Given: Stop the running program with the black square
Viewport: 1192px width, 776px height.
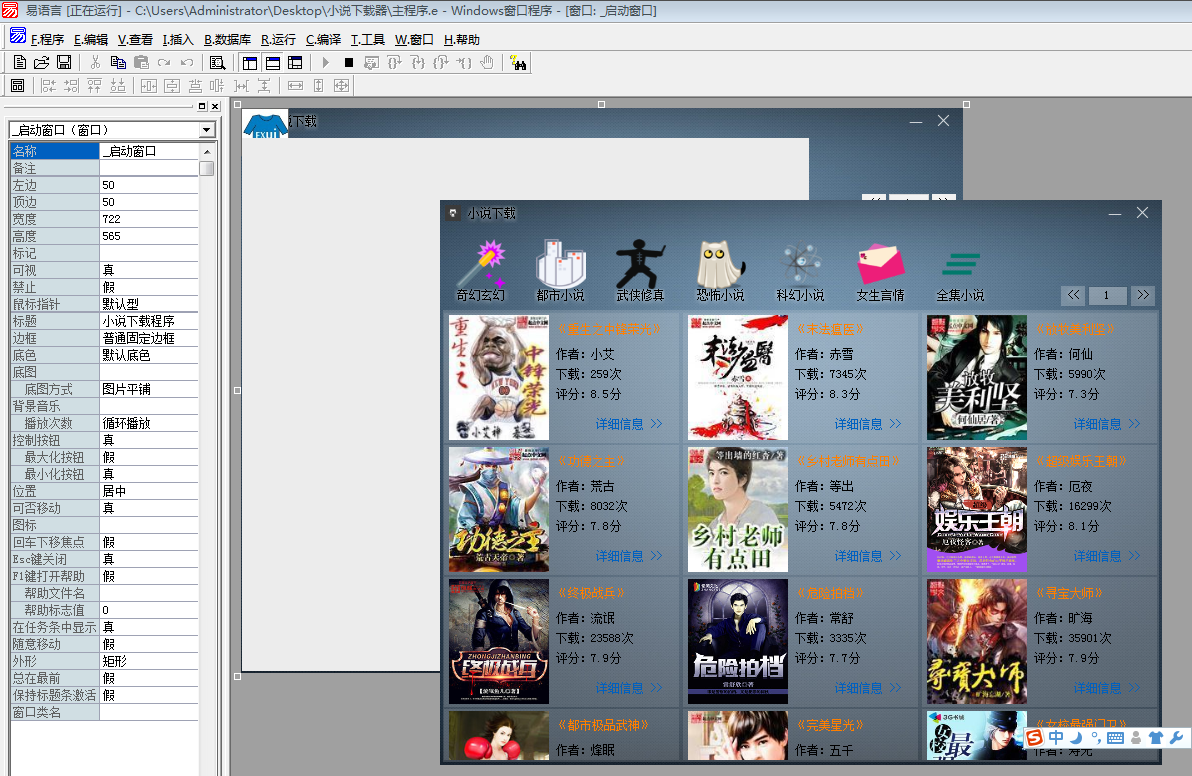Looking at the screenshot, I should [349, 62].
